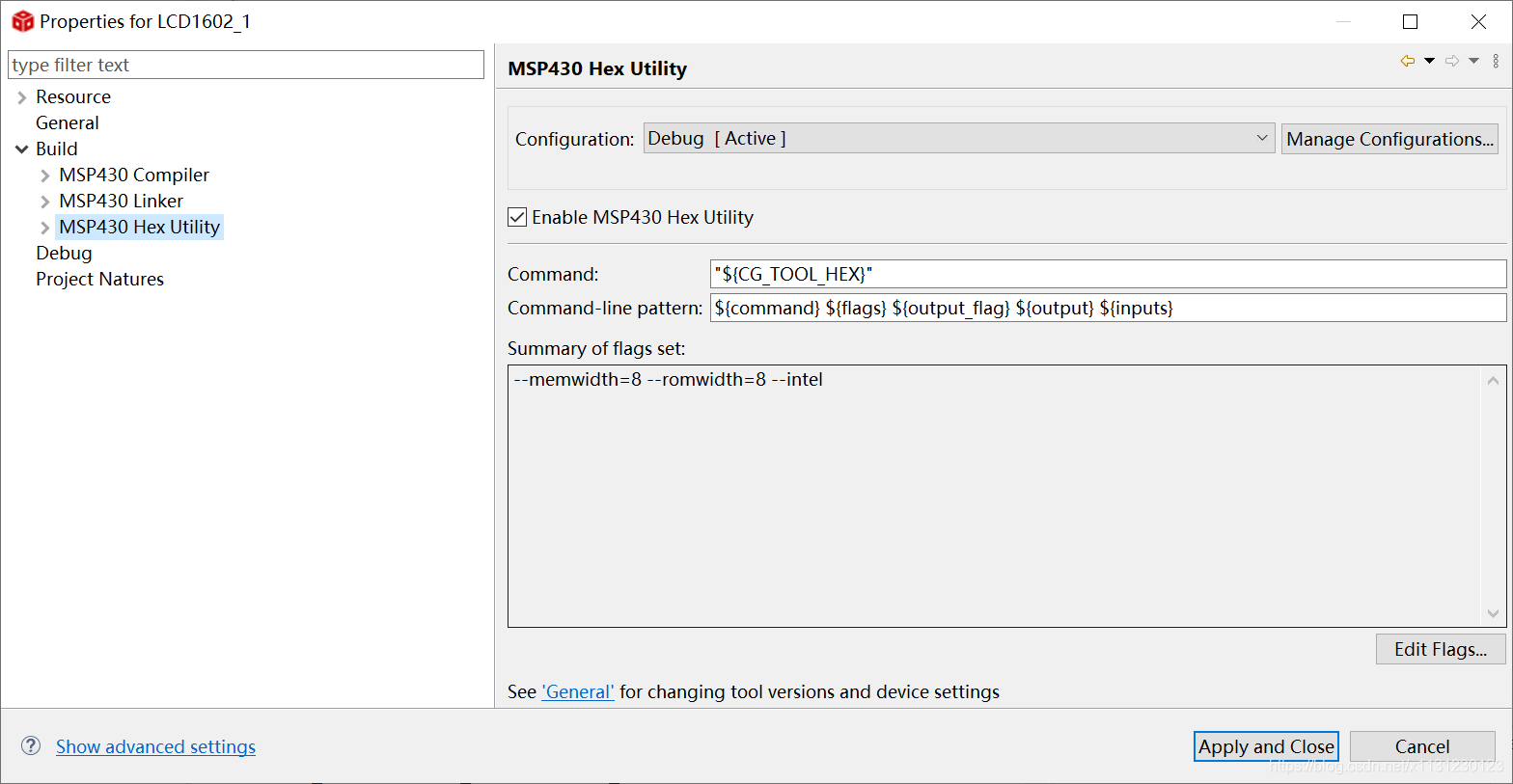1513x784 pixels.
Task: Focus the type filter text field
Action: tap(246, 65)
